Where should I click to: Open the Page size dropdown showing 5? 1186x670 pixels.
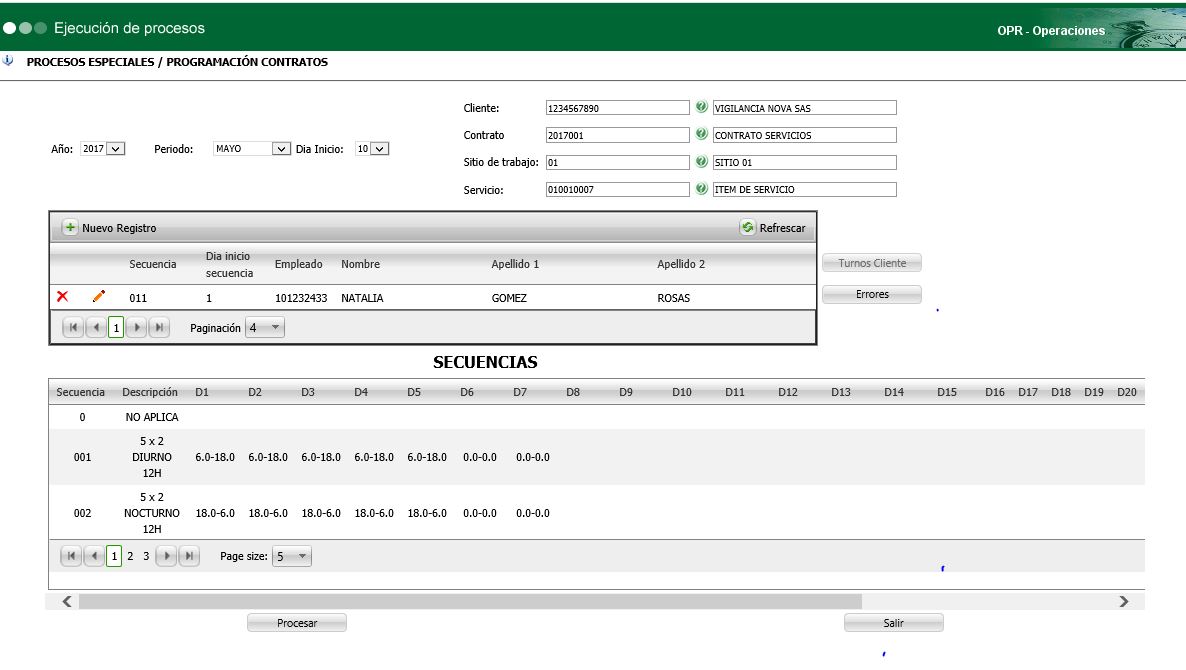(291, 556)
